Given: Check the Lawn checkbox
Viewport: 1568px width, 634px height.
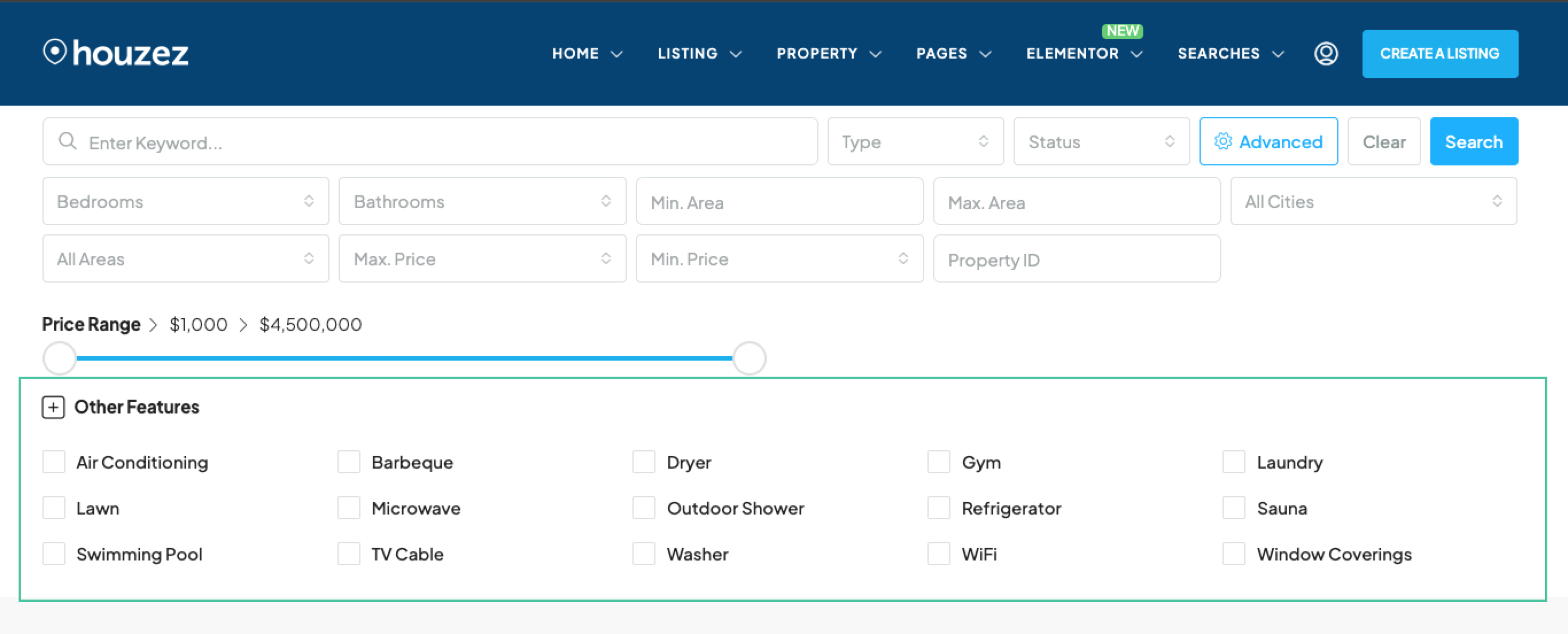Looking at the screenshot, I should (53, 507).
